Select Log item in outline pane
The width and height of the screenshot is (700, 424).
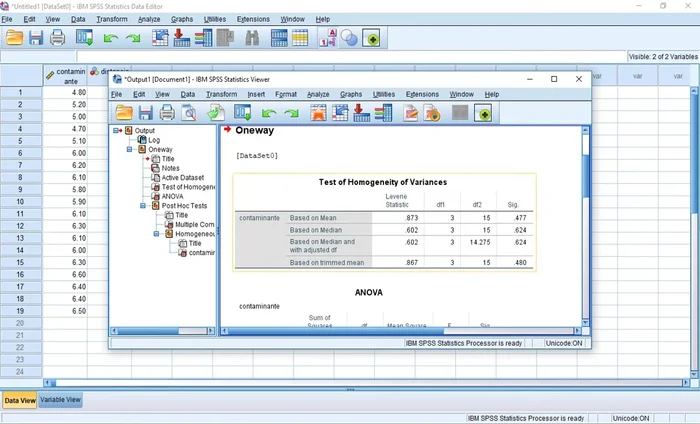[153, 140]
